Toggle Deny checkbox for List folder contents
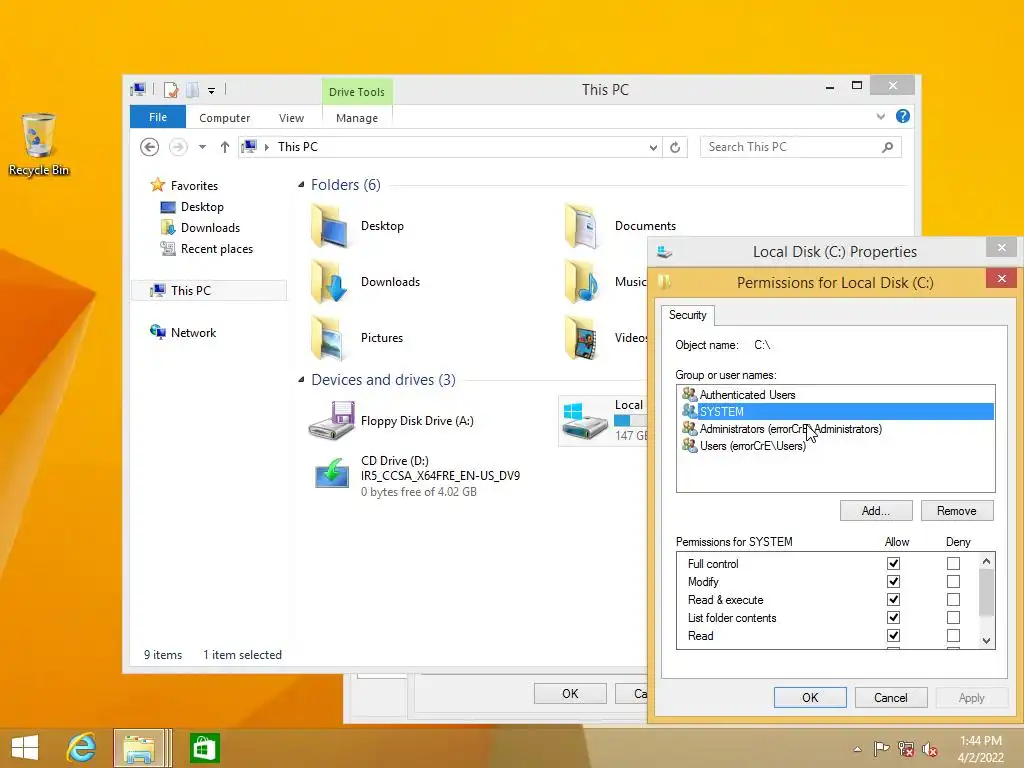Screen dimensions: 1024x768 953,617
